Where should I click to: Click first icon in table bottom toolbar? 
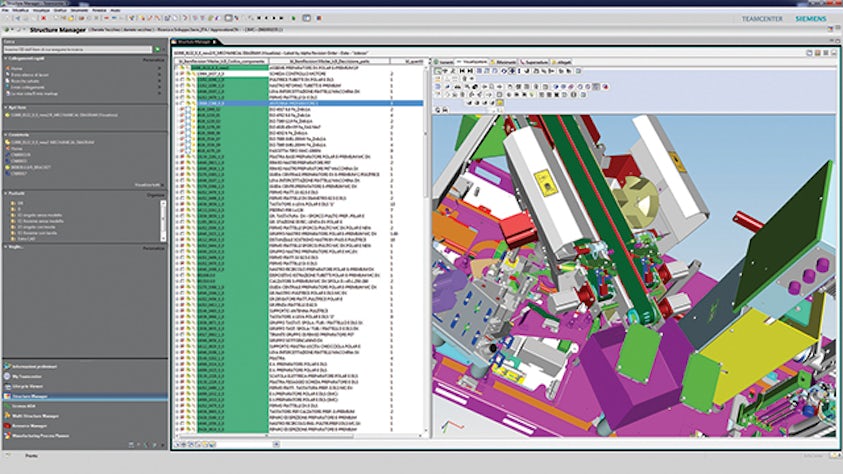177,444
